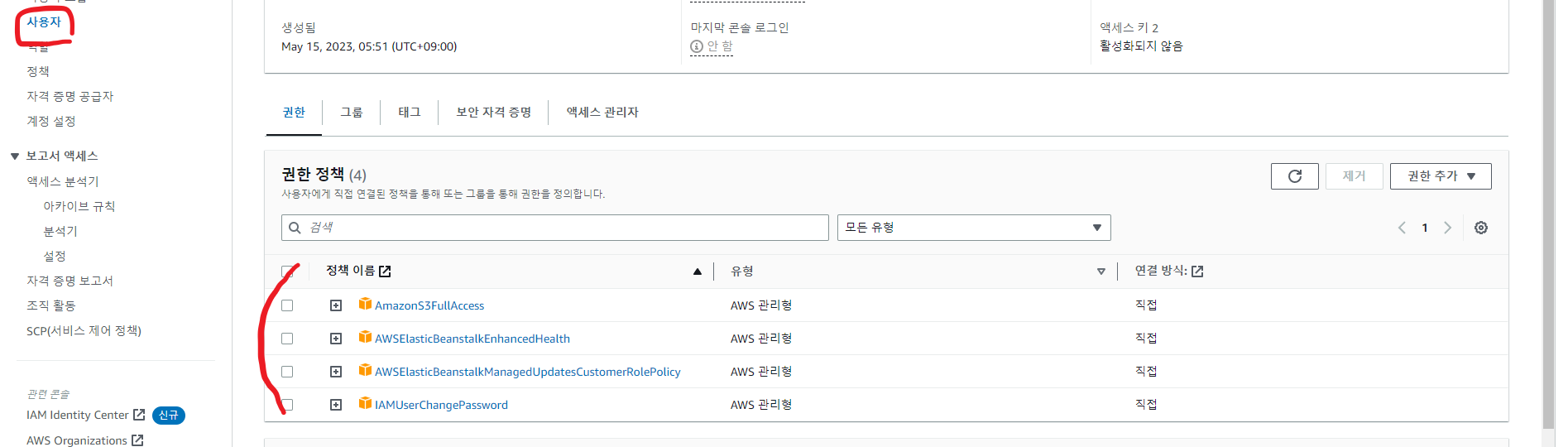Screen dimensions: 1568x447
Task: Click the refresh icon button
Action: tap(1294, 176)
